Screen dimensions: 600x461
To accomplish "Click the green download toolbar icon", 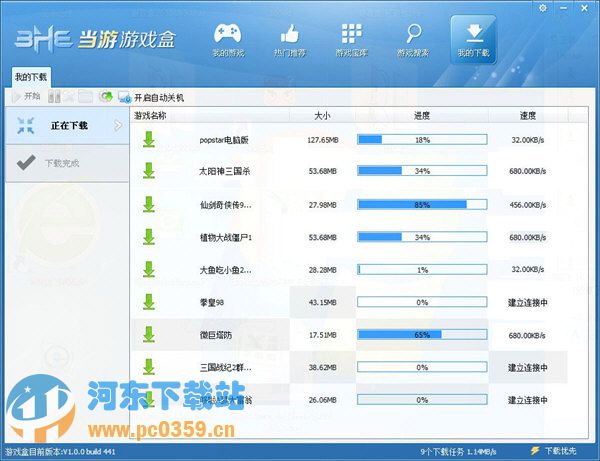I will tap(106, 96).
